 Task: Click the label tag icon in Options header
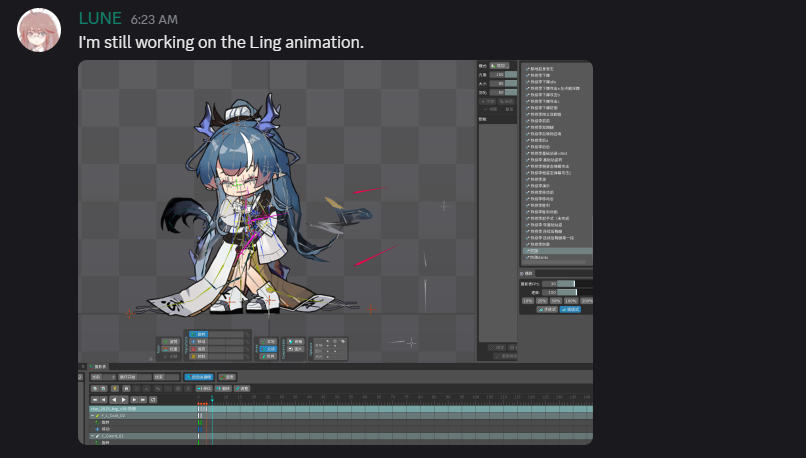tap(342, 341)
